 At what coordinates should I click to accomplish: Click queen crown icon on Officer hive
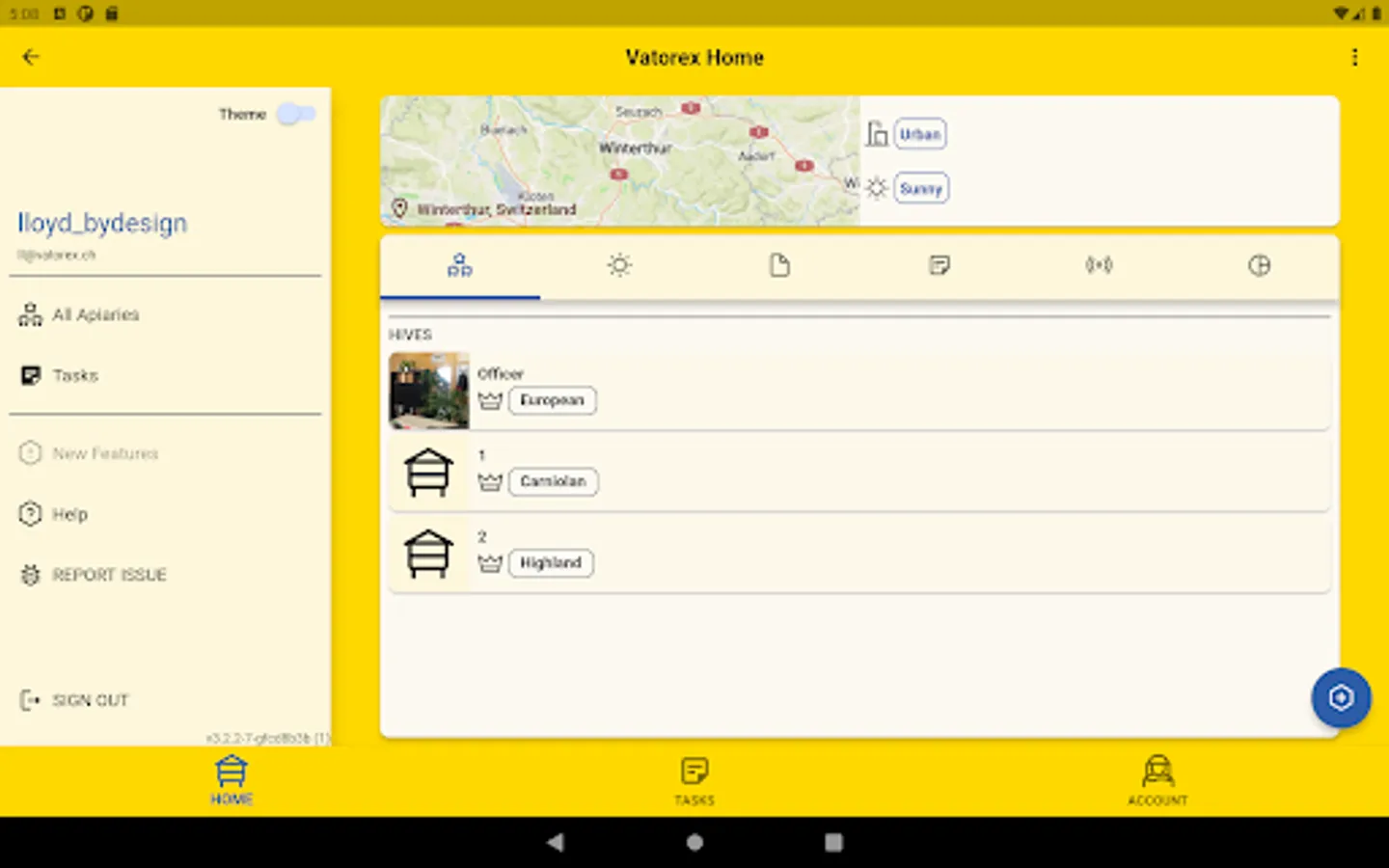pyautogui.click(x=491, y=400)
